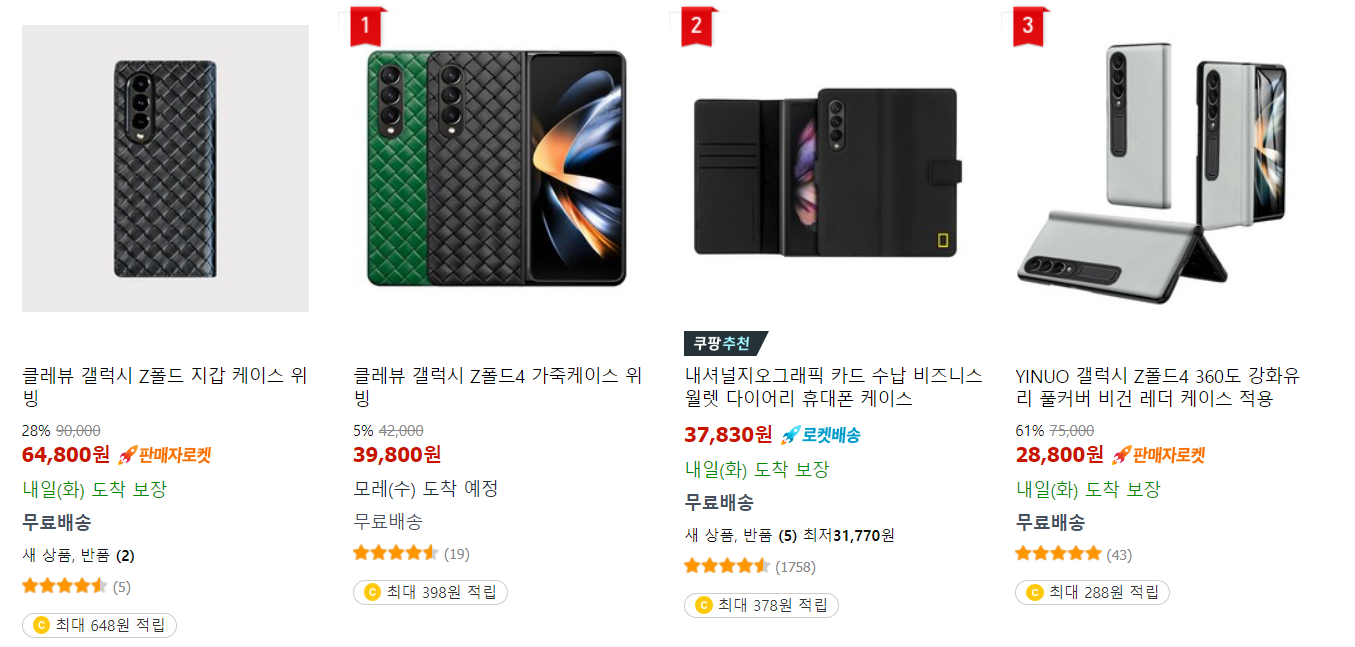Click seller rocket badge next to 64,800원
Screen dimensions: 1355x647
(164, 455)
